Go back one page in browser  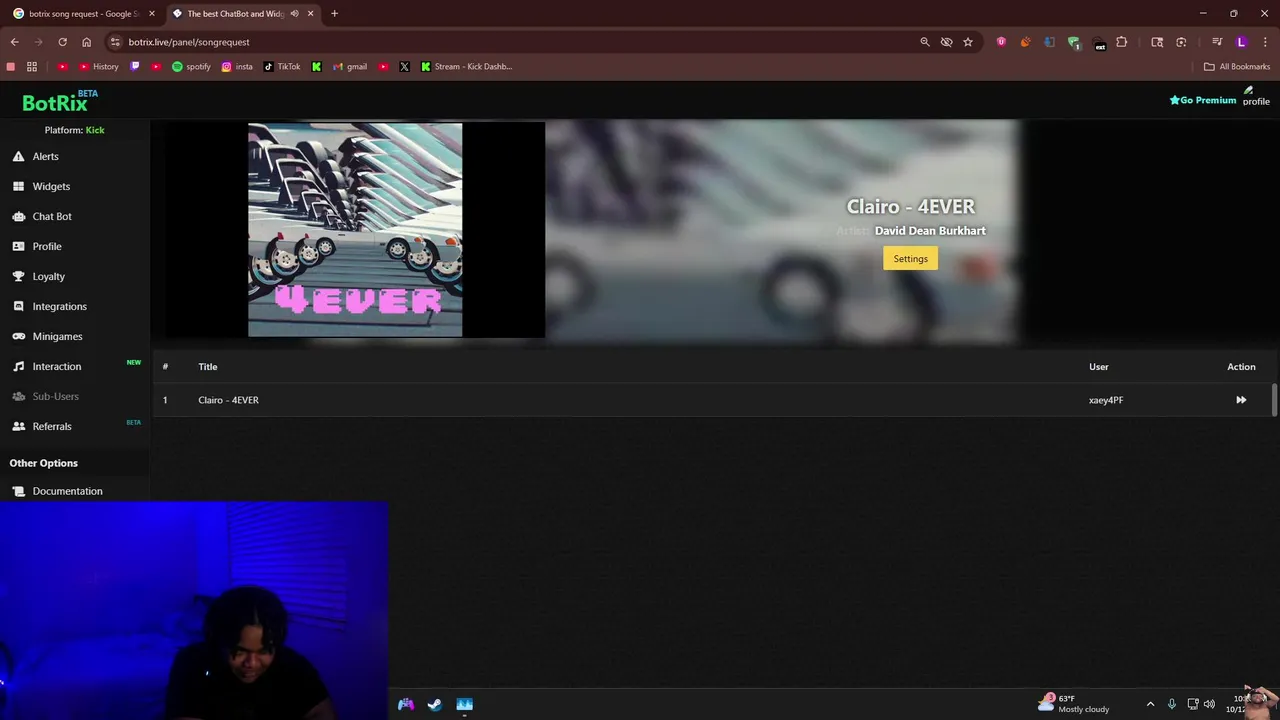coord(14,42)
